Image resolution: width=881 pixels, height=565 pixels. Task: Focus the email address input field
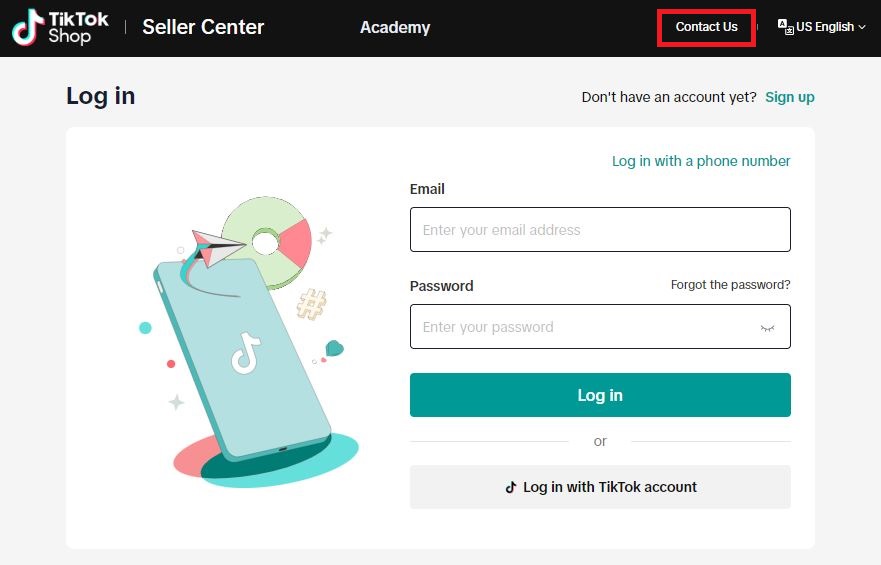(x=600, y=230)
